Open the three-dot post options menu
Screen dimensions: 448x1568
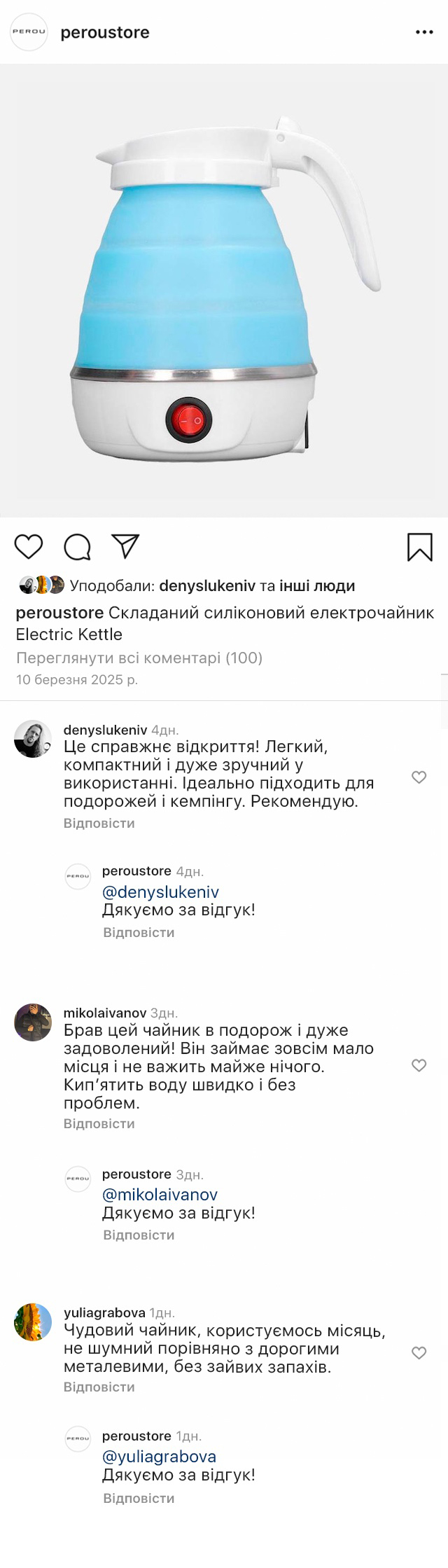click(424, 32)
